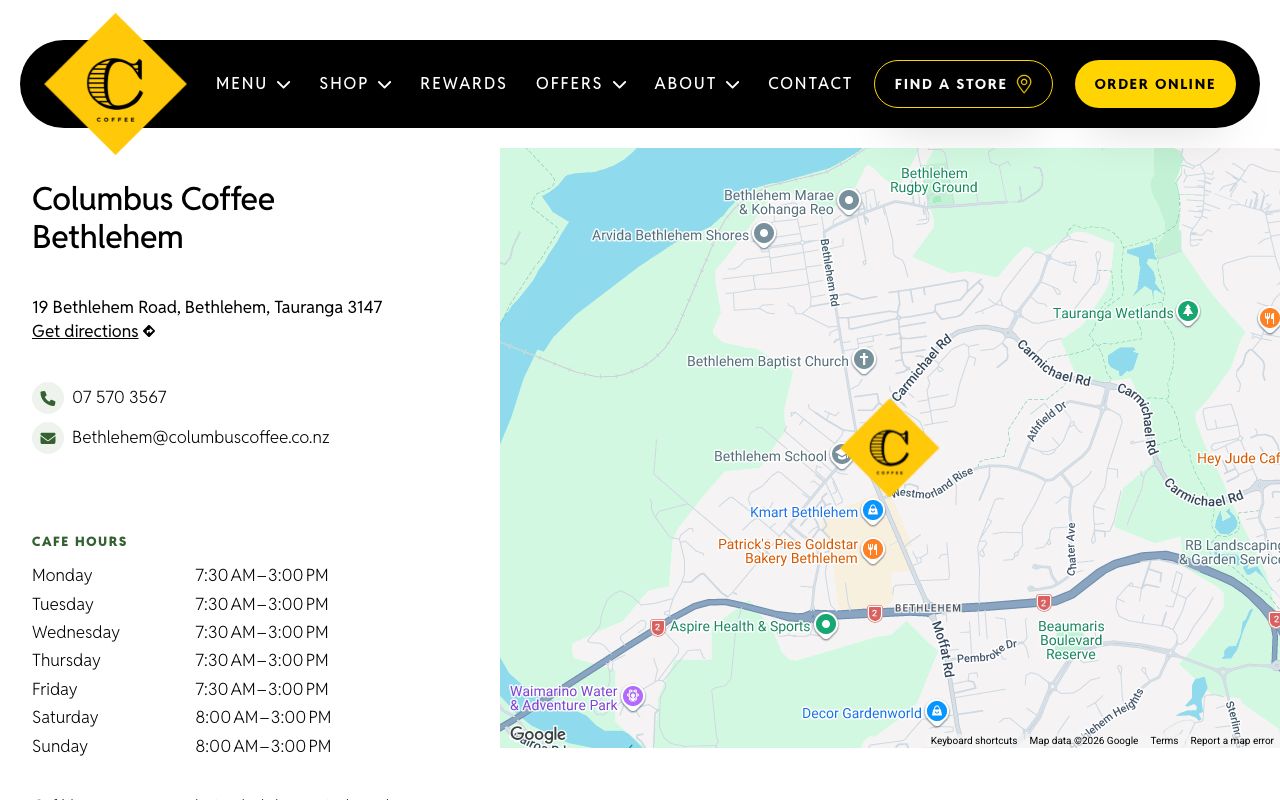Click the Columbus Coffee map marker
Screen dimensions: 1280x800
889,448
